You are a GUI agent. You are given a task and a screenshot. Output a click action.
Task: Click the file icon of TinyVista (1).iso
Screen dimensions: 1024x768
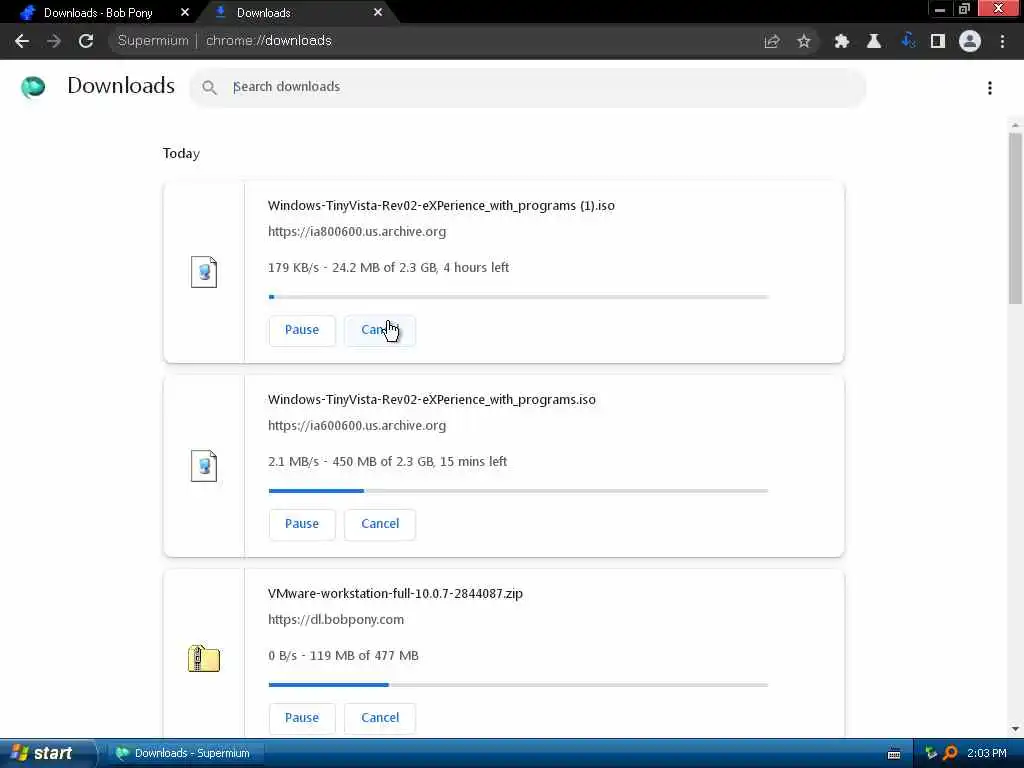[204, 272]
